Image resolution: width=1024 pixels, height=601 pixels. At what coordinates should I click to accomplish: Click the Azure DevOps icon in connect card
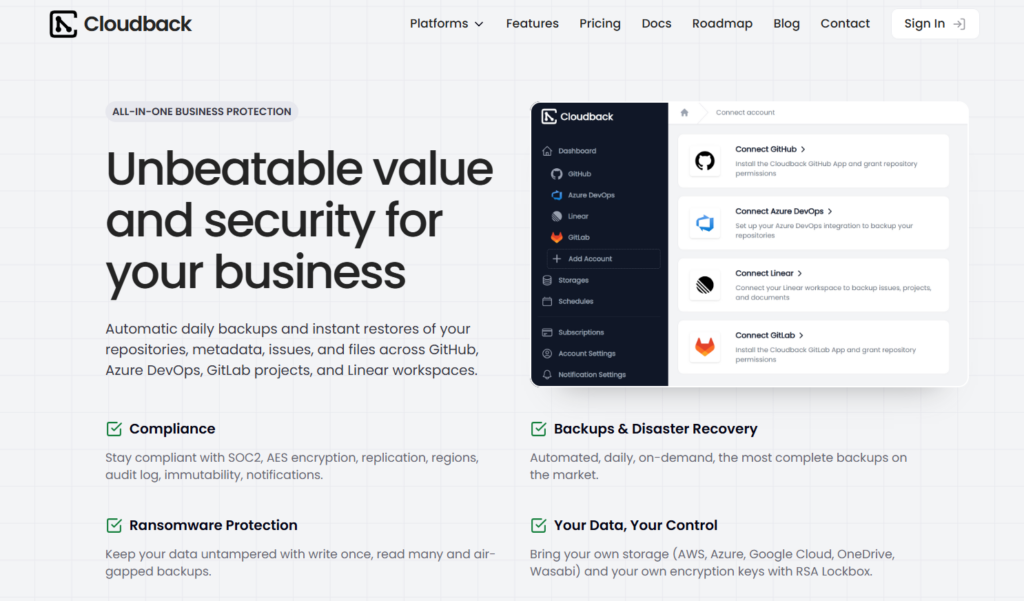coord(705,223)
